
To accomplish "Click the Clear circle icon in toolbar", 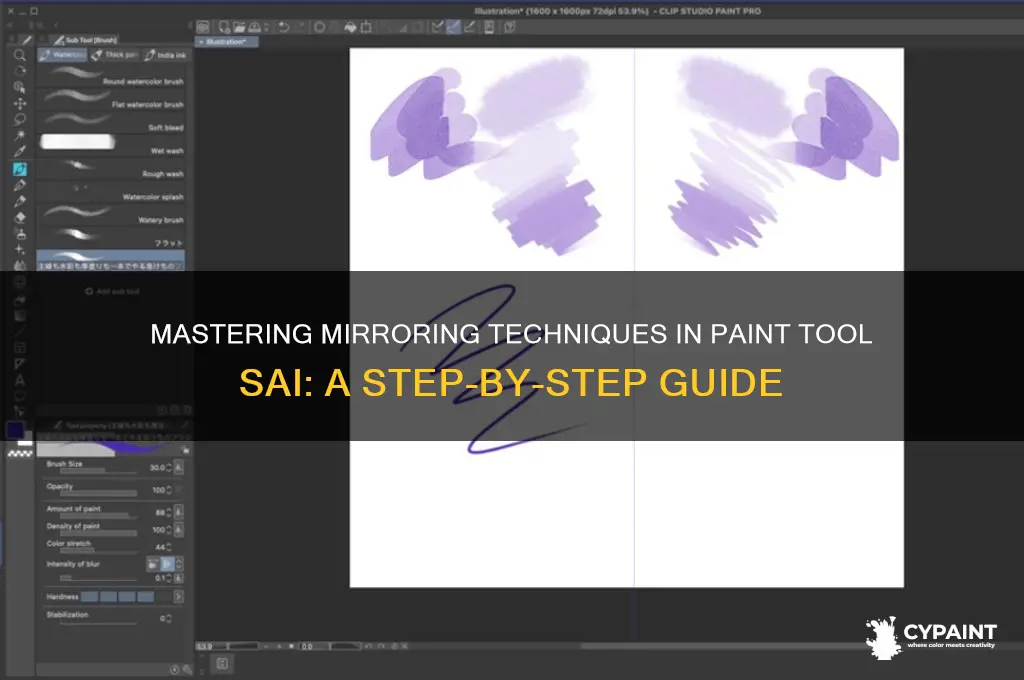I will 319,27.
